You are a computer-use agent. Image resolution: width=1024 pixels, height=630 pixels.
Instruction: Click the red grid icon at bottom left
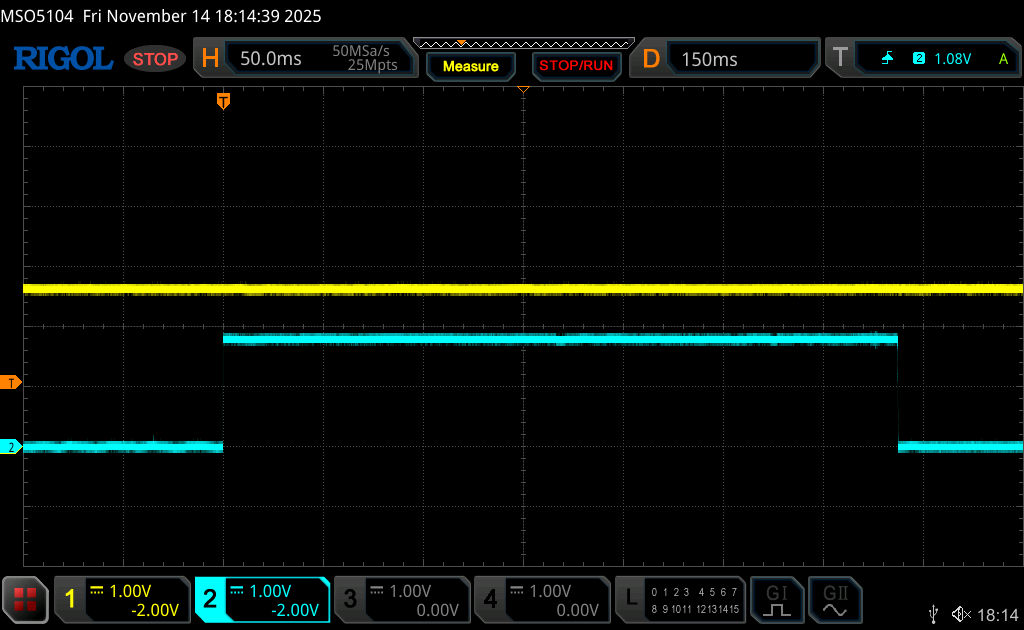25,599
